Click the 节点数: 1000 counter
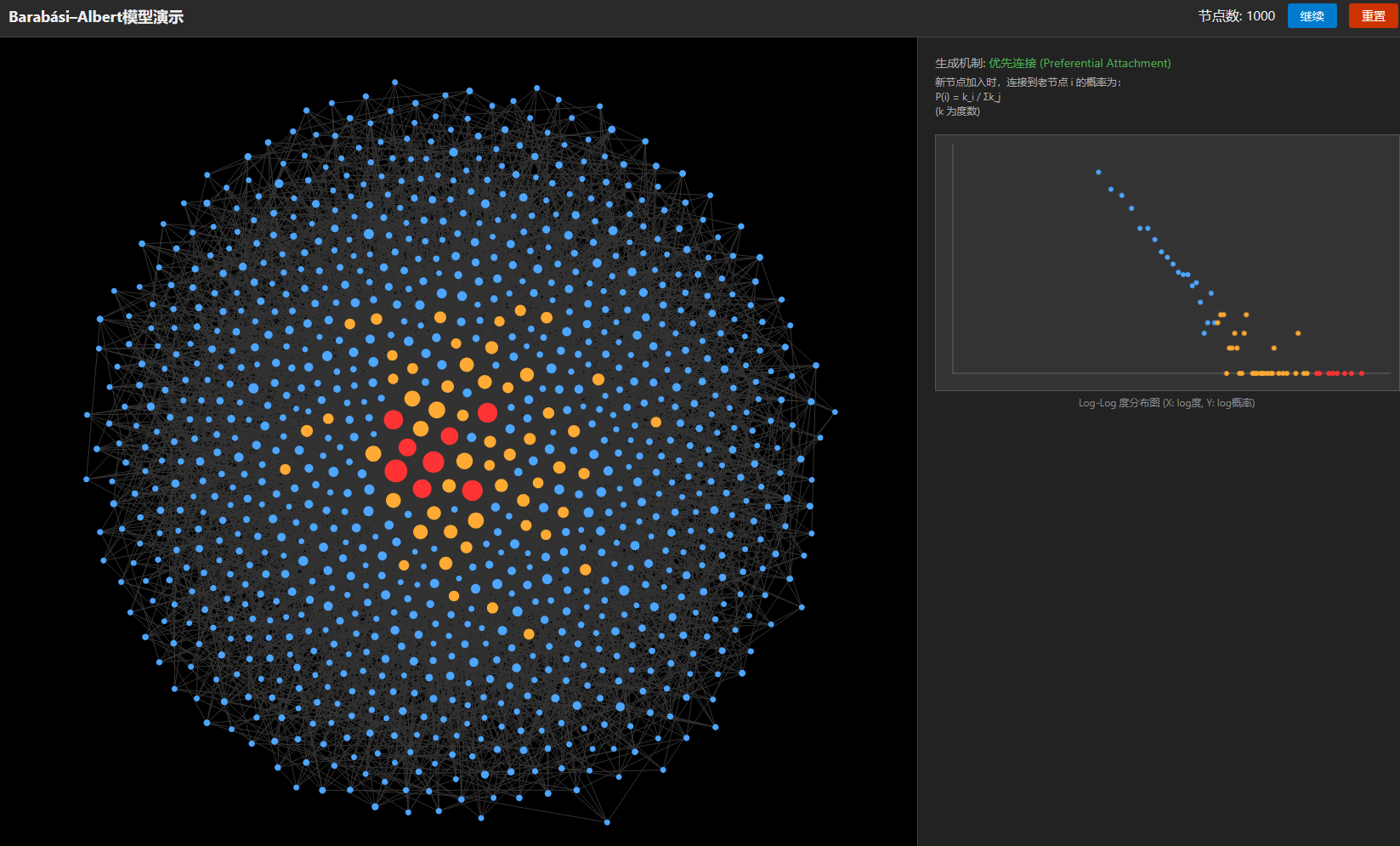Image resolution: width=1400 pixels, height=846 pixels. 1236,16
